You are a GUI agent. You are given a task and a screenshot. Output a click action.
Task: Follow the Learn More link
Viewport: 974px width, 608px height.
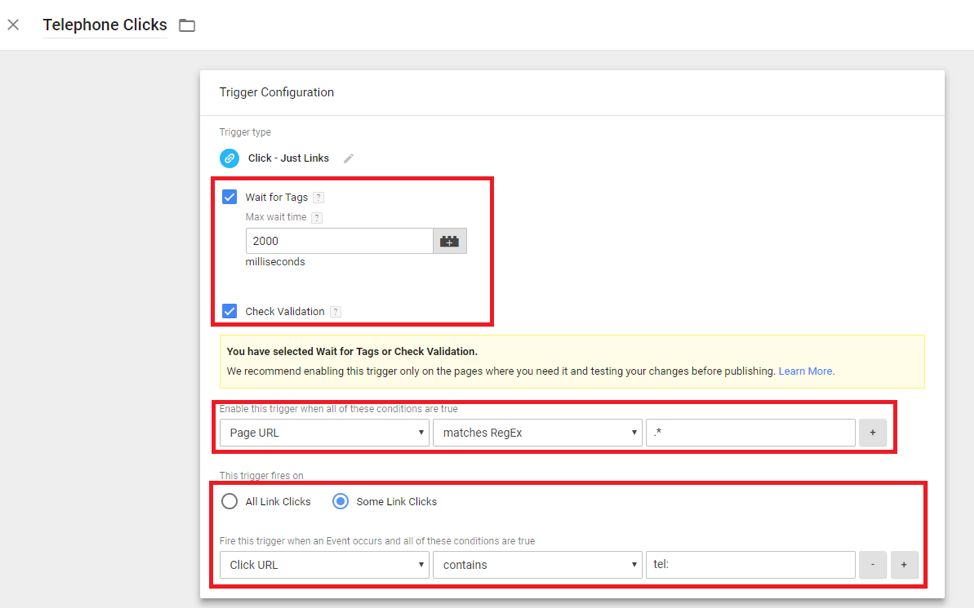coord(805,371)
